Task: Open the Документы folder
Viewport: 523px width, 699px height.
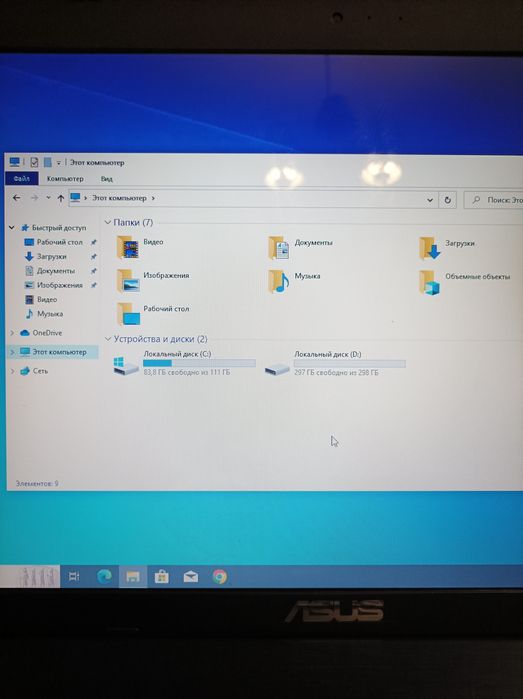Action: point(300,247)
